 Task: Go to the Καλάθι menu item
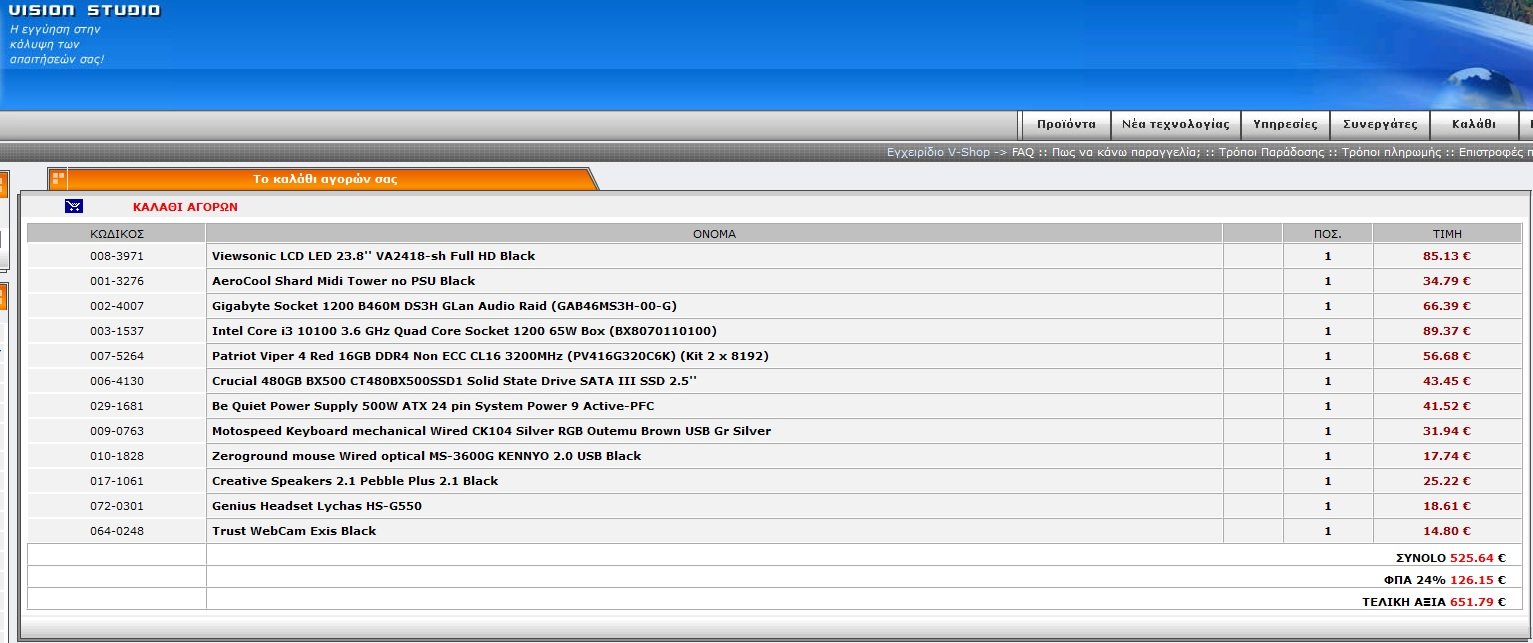coord(1473,125)
